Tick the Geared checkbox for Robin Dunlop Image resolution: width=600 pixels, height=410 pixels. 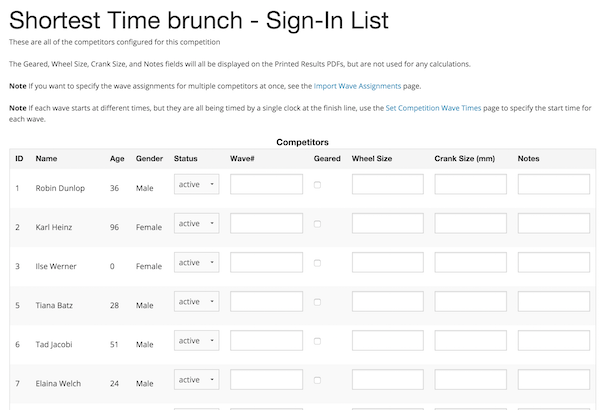tap(318, 185)
